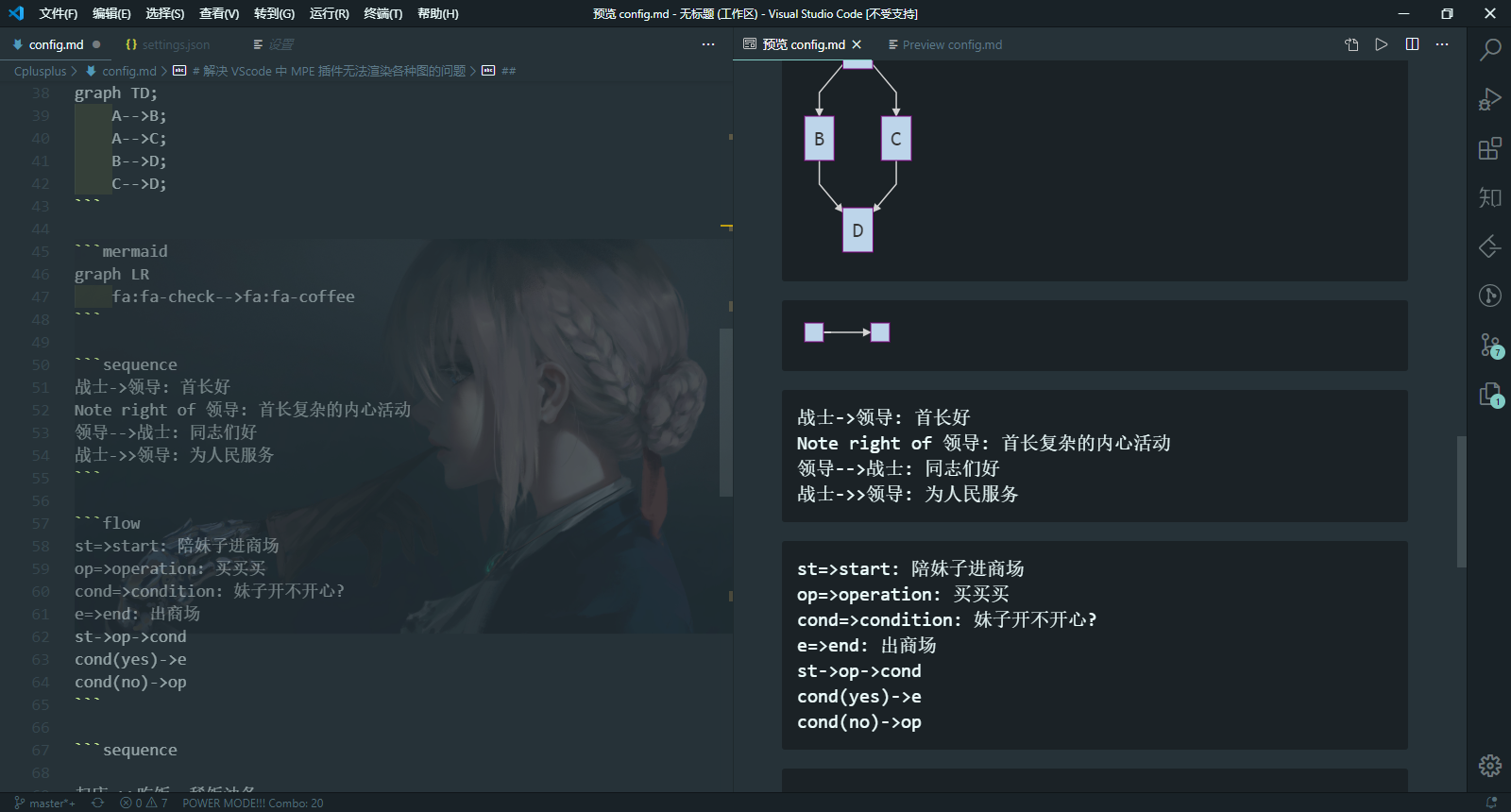Click 'cond(no)->op' in the preview pane

(x=859, y=722)
